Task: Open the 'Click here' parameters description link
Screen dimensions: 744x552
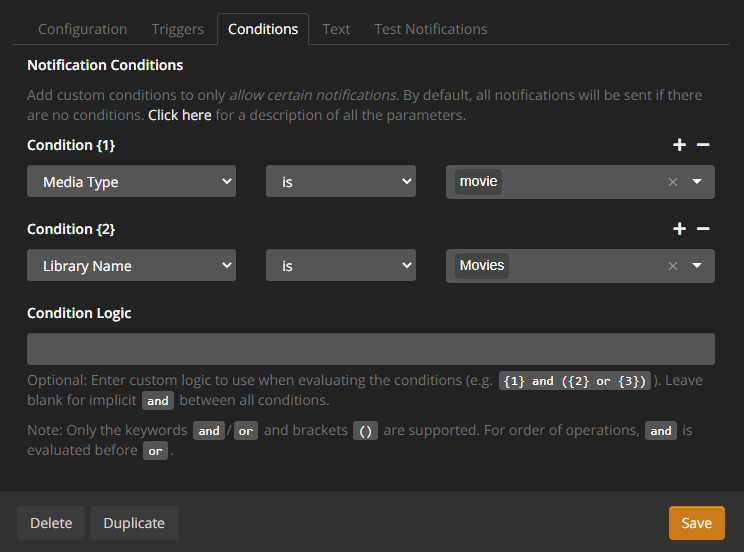Action: 179,115
